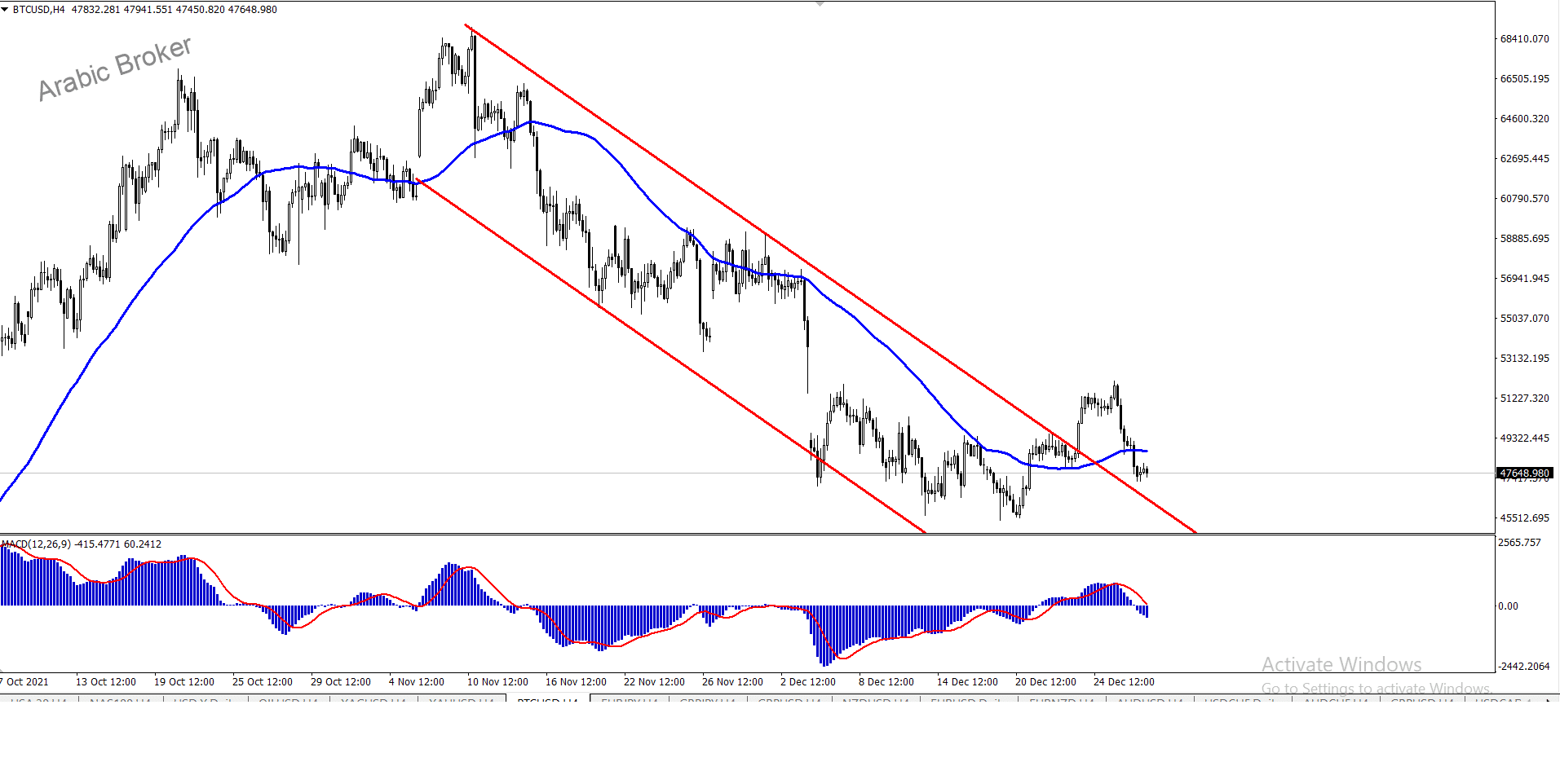The height and width of the screenshot is (784, 1560).
Task: Click the 45512.695 price axis label
Action: [x=1524, y=518]
